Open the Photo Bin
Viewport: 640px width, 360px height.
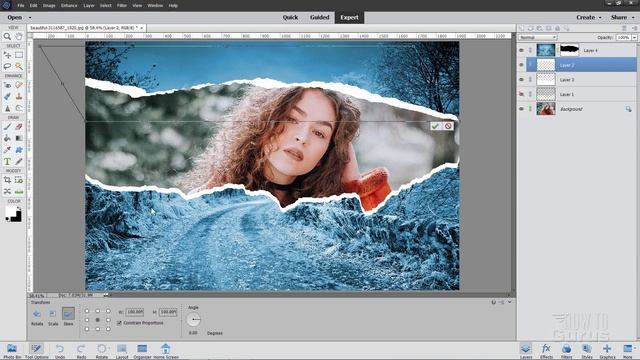12,351
